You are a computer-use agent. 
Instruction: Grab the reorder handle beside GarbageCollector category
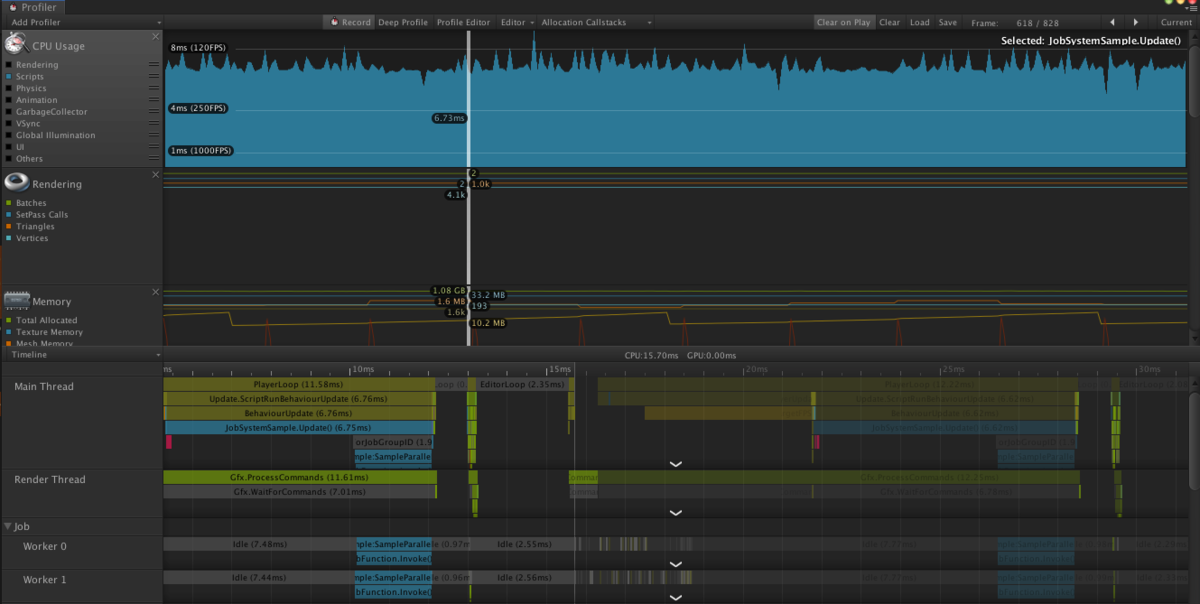153,112
